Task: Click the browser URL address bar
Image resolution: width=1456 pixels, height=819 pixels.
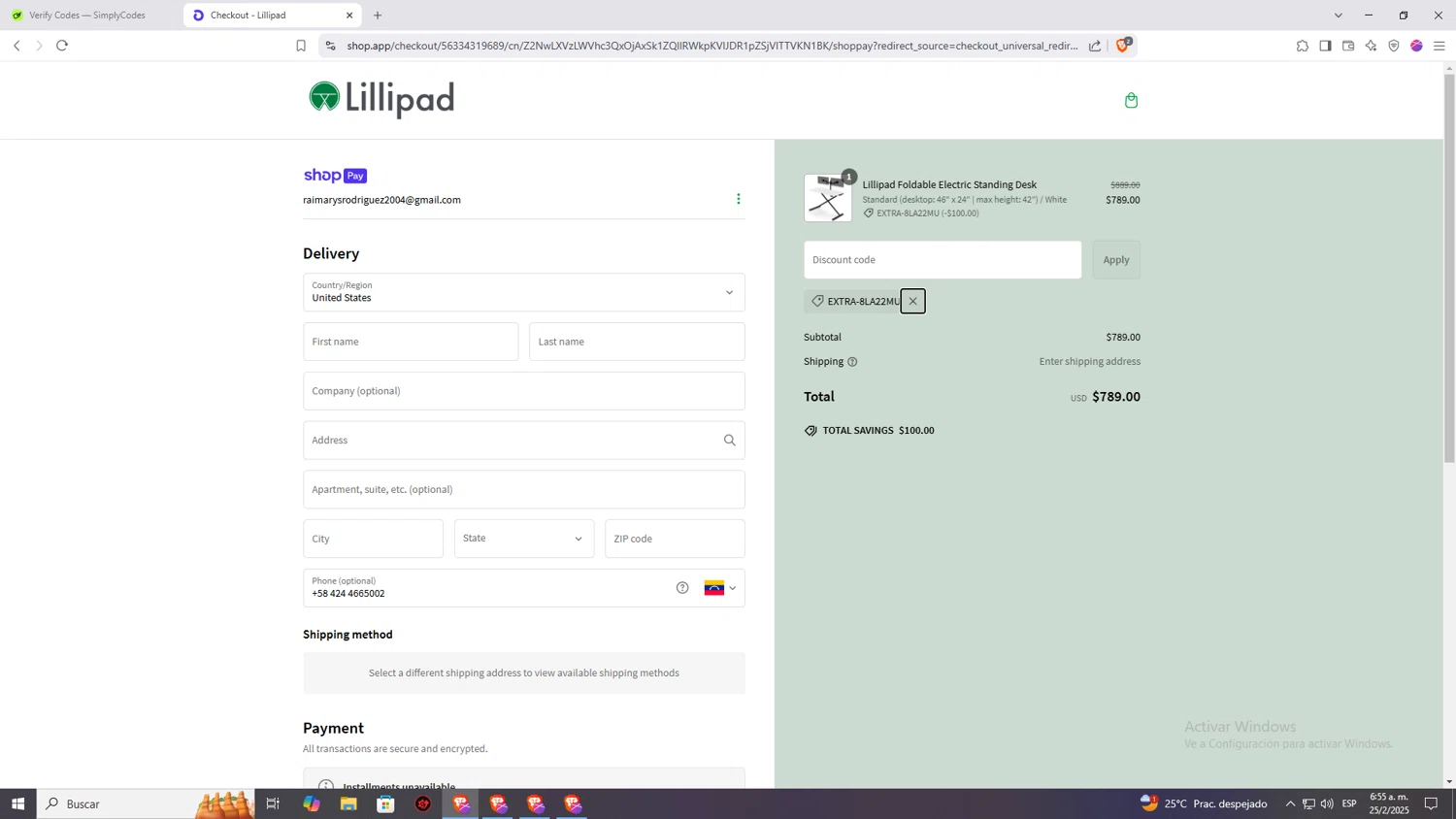Action: [x=711, y=46]
